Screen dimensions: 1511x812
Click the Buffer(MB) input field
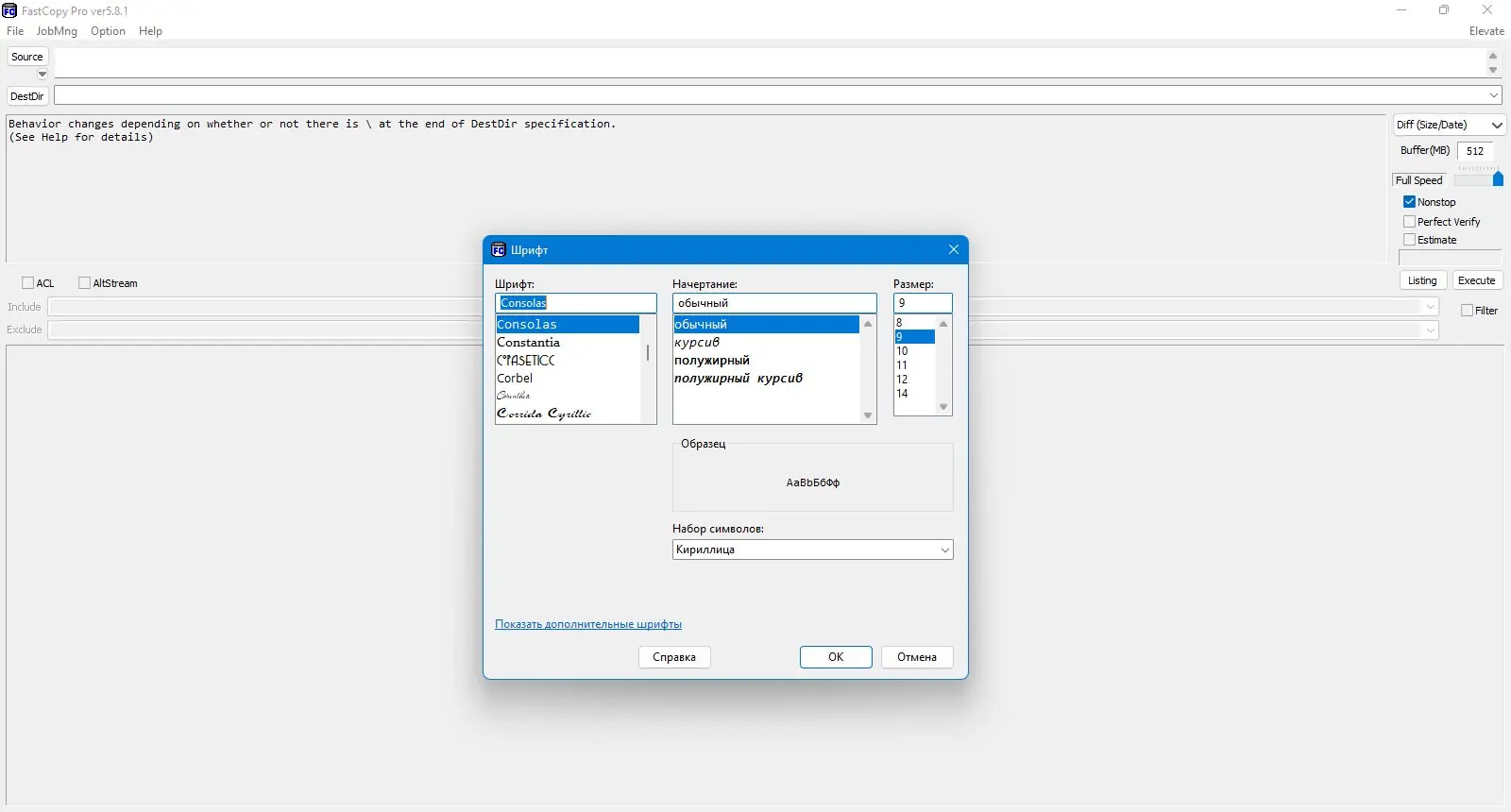pos(1475,151)
